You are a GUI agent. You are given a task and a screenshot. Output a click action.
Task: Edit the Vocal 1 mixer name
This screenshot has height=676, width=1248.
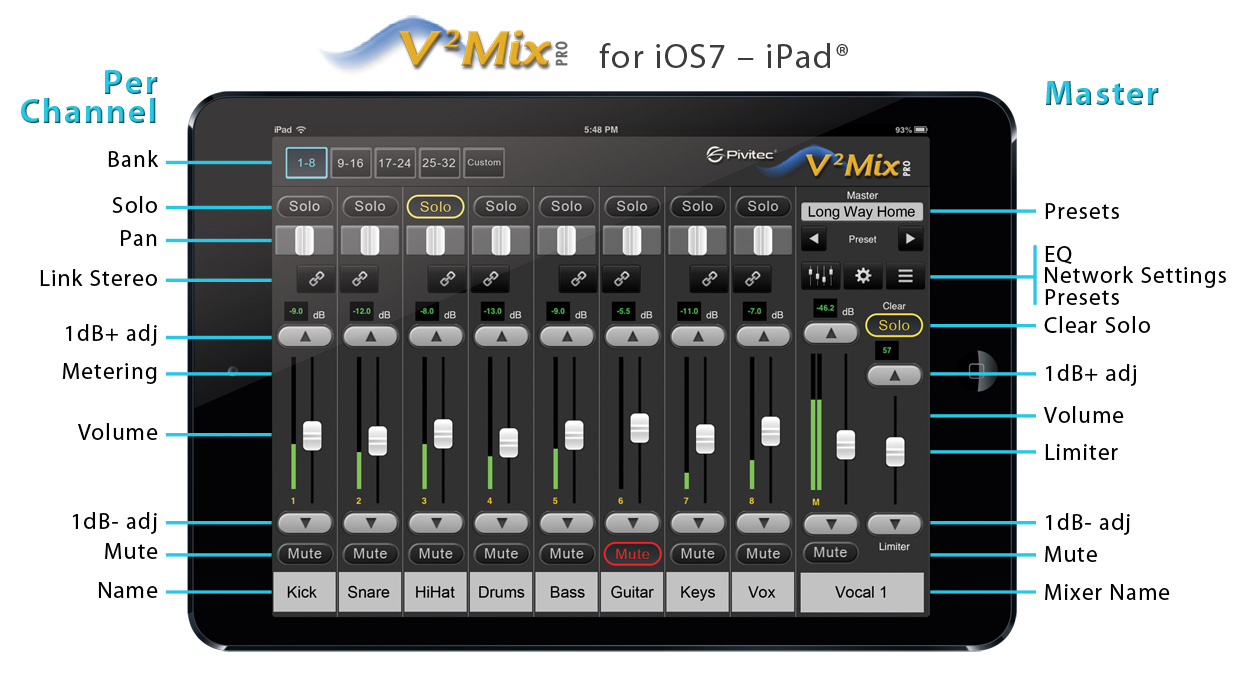862,592
